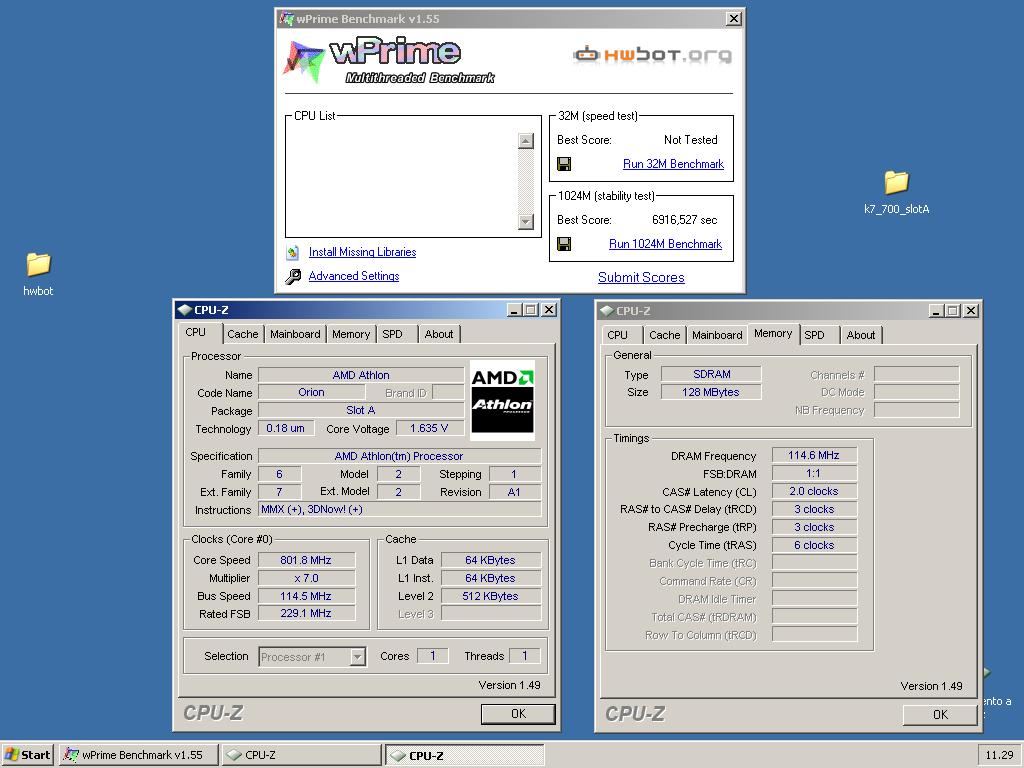Click the wPrime title bar icon
The height and width of the screenshot is (768, 1024).
tap(286, 18)
